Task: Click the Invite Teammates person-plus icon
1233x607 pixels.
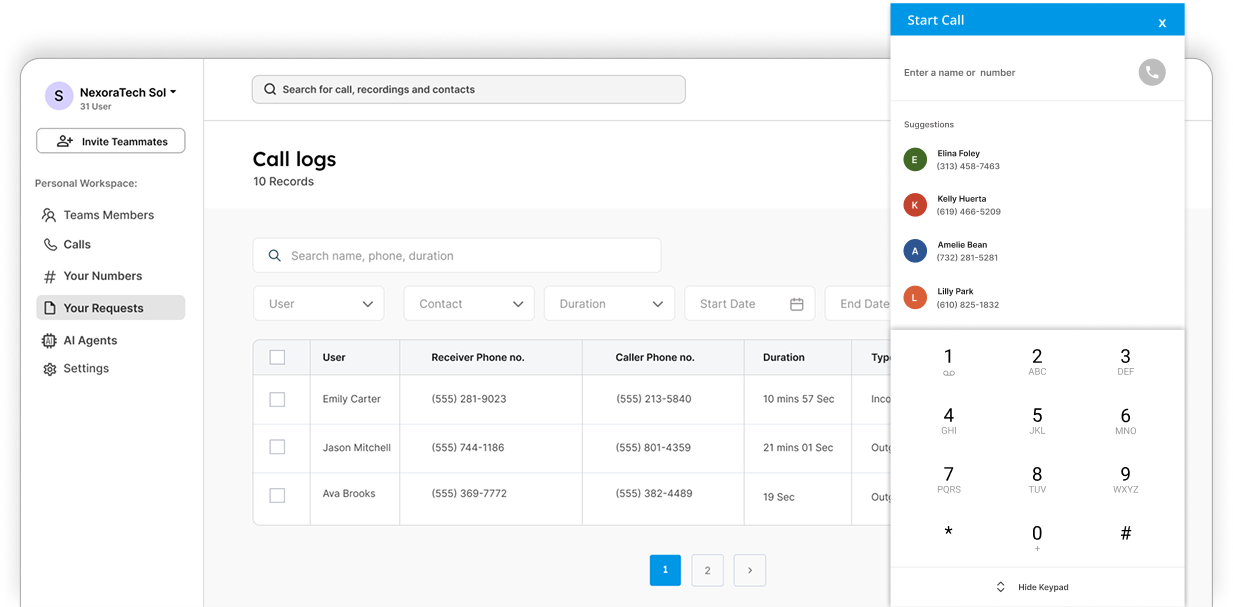Action: [65, 141]
